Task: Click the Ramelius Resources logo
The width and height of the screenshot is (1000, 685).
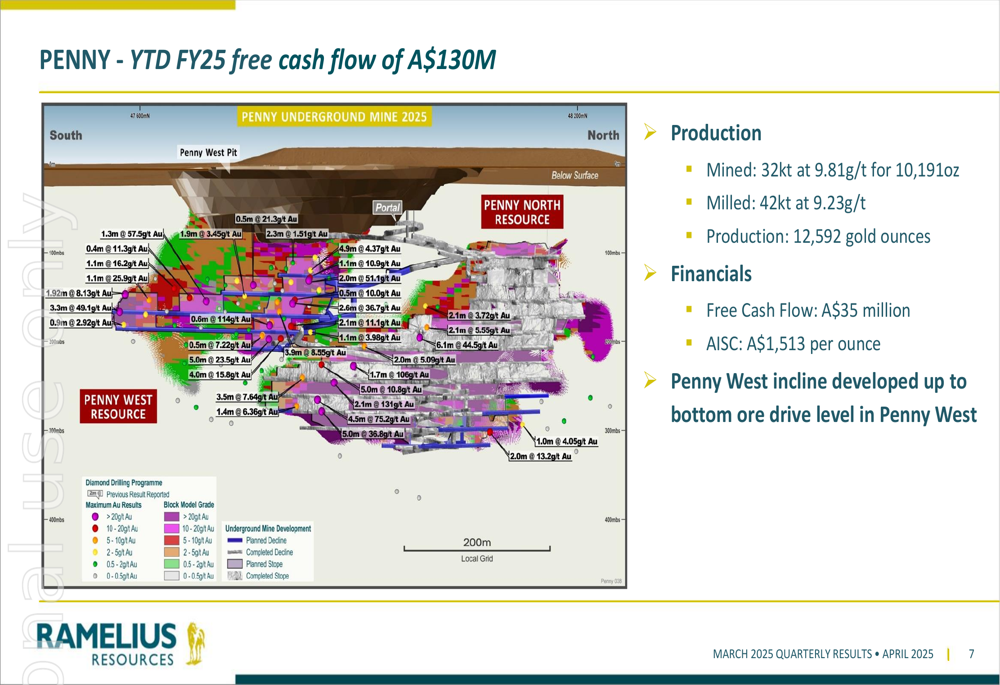Action: tap(120, 644)
